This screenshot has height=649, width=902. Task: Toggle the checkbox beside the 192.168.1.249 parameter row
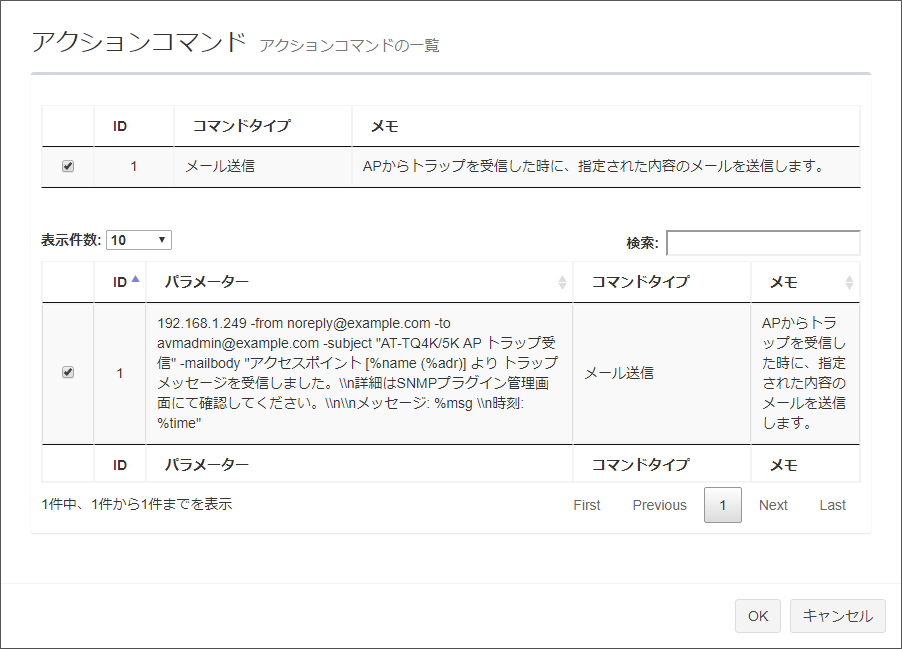(x=68, y=372)
